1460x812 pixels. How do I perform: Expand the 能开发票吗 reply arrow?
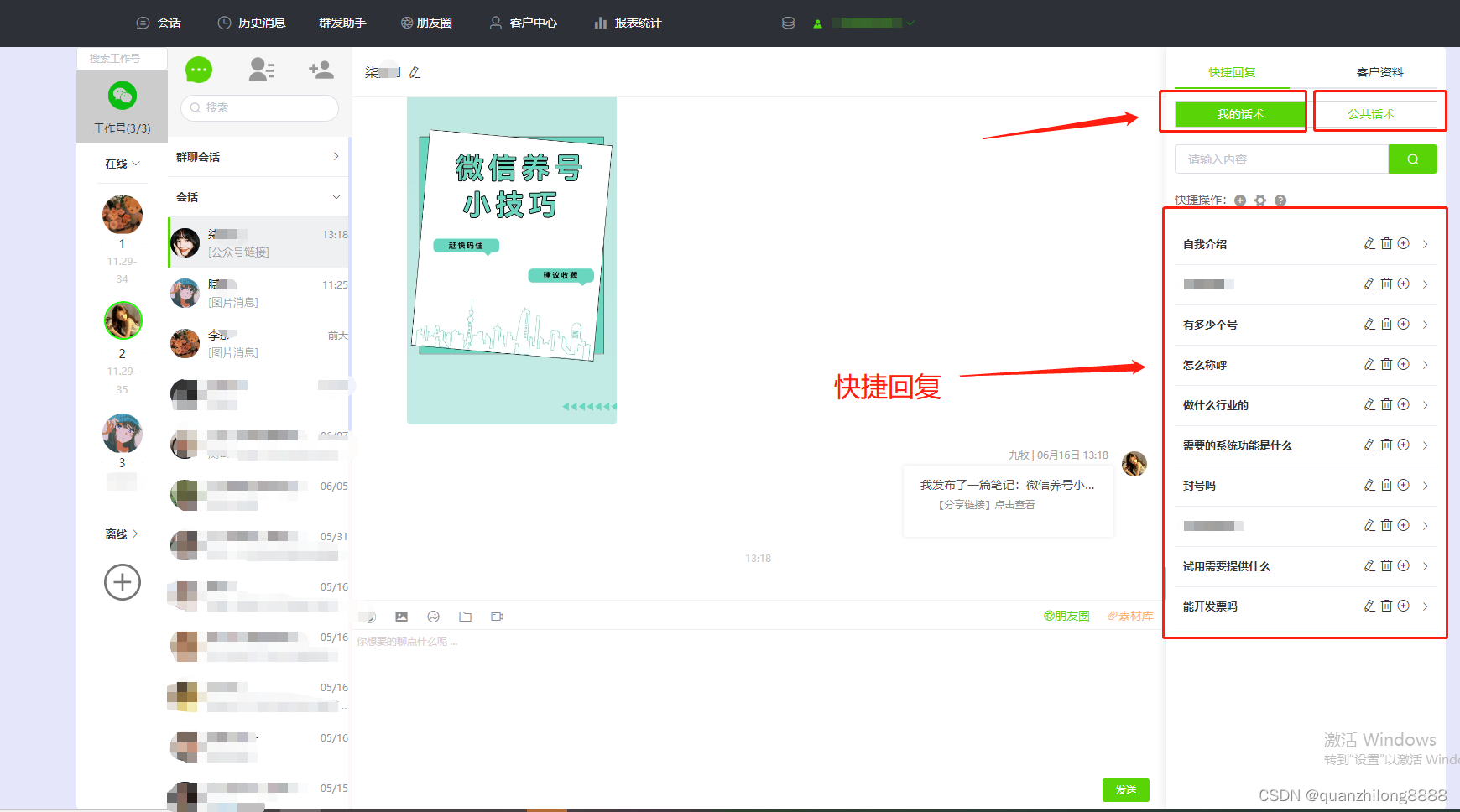(x=1425, y=606)
